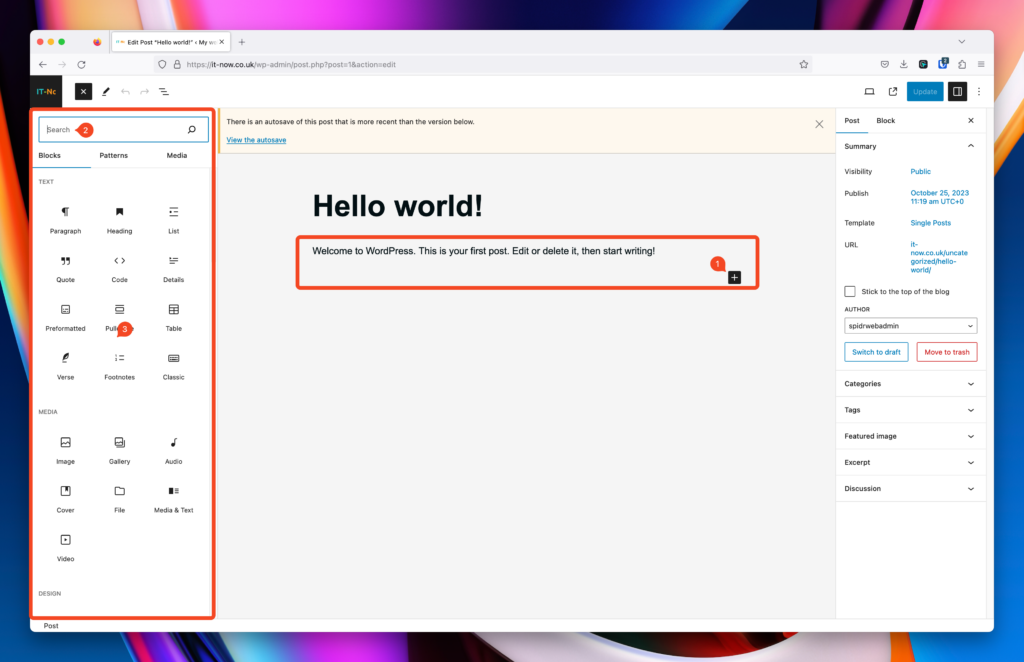Screen dimensions: 1024x662
Task: Select the pencil Tools icon
Action: (106, 91)
